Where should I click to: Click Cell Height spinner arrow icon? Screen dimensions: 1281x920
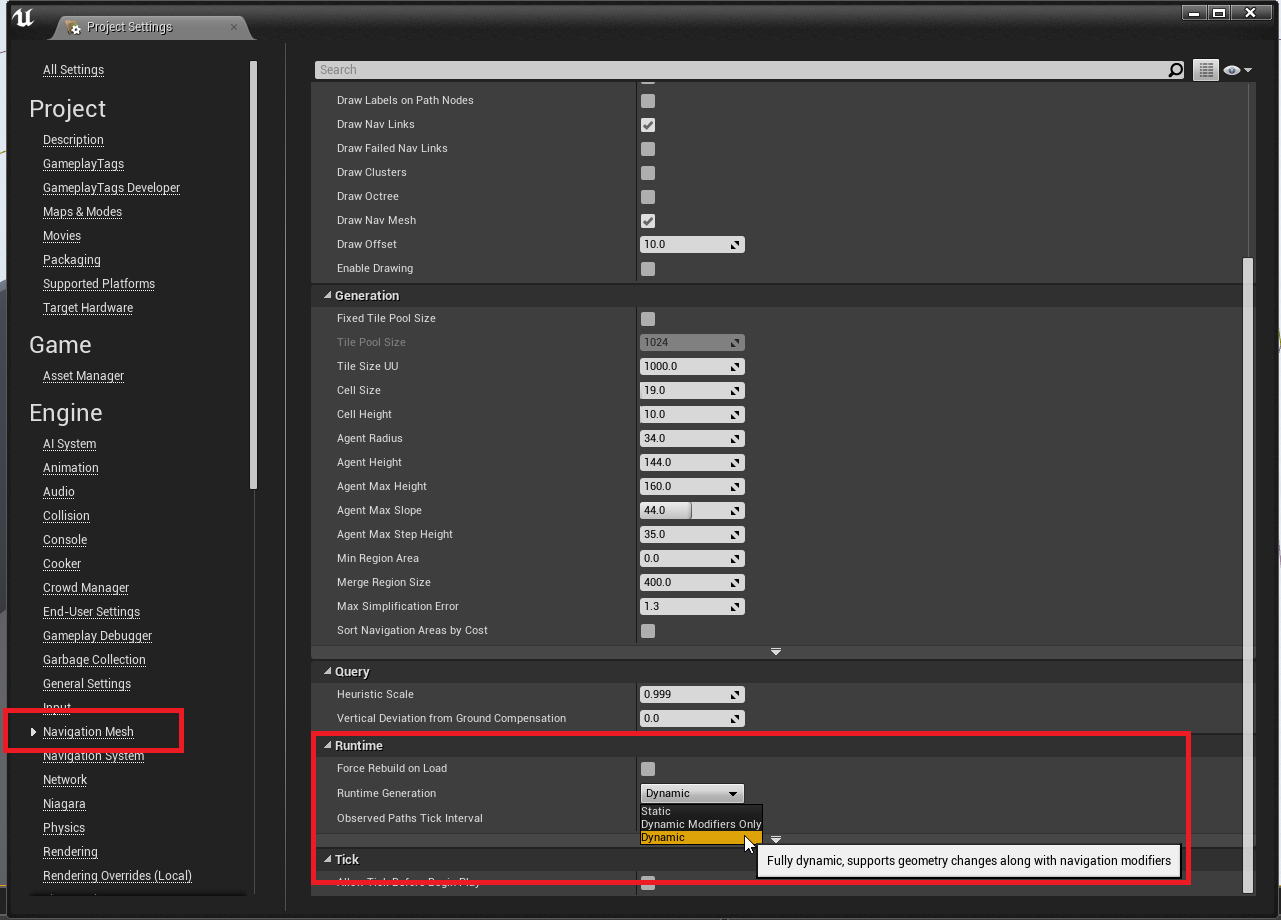735,415
